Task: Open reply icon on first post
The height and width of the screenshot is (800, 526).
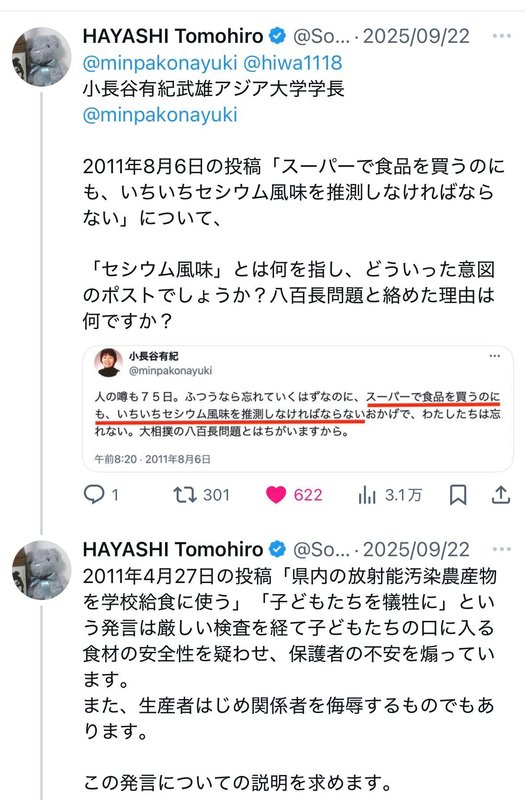Action: coord(94,494)
